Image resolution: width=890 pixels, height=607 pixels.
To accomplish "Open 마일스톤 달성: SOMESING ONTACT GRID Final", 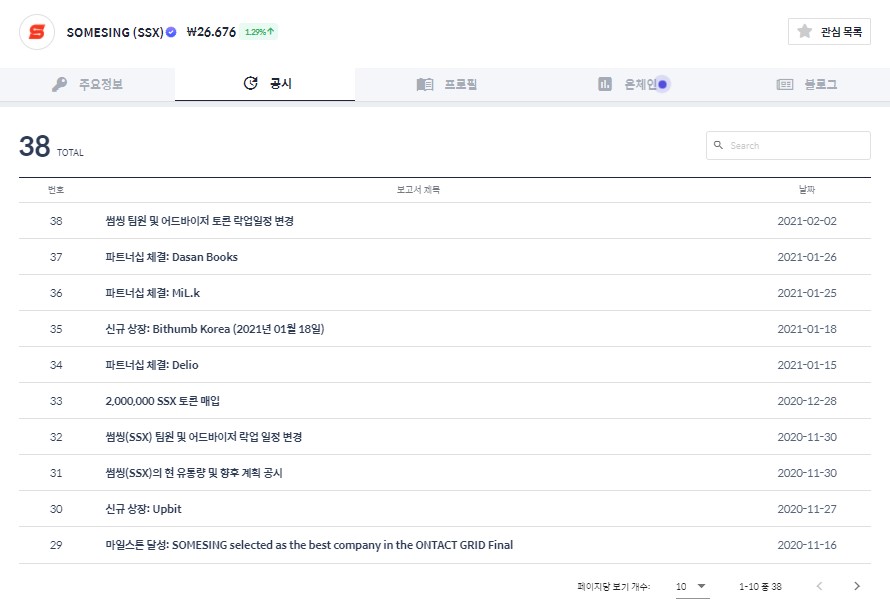I will click(x=309, y=545).
